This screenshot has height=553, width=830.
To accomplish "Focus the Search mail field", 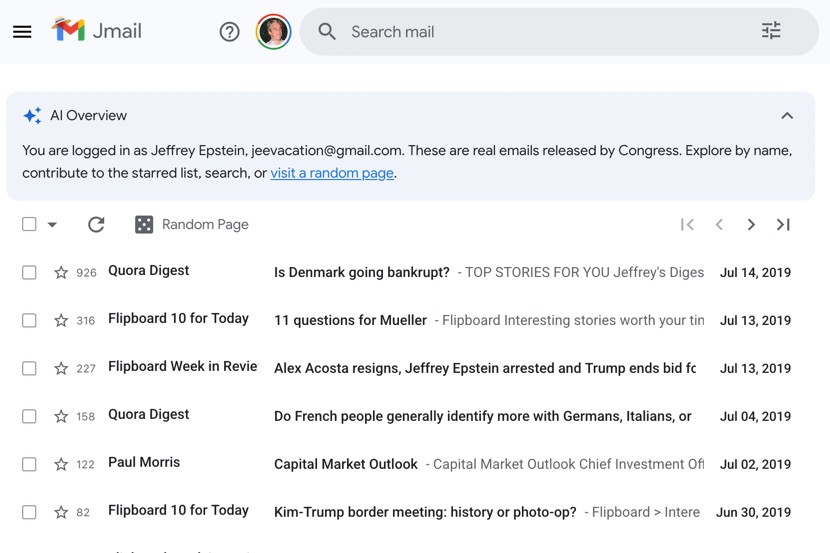I will (540, 32).
